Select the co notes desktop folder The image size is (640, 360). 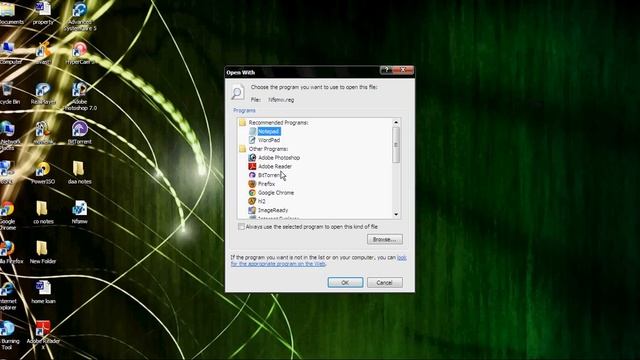[43, 212]
